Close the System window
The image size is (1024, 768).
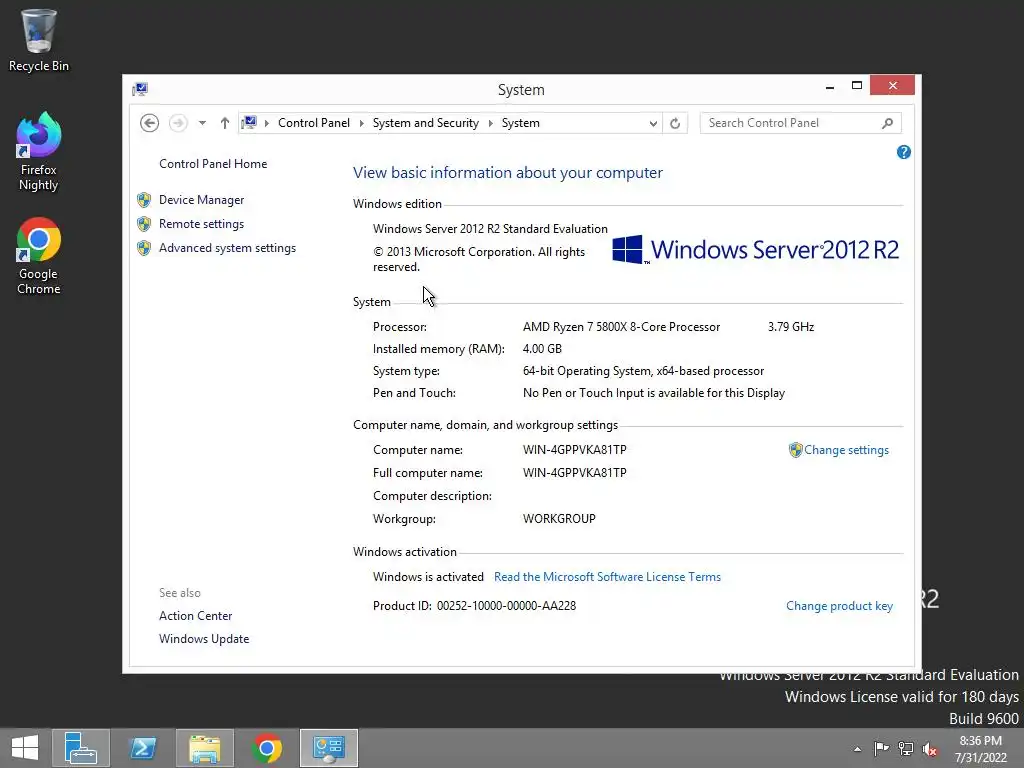click(x=892, y=86)
